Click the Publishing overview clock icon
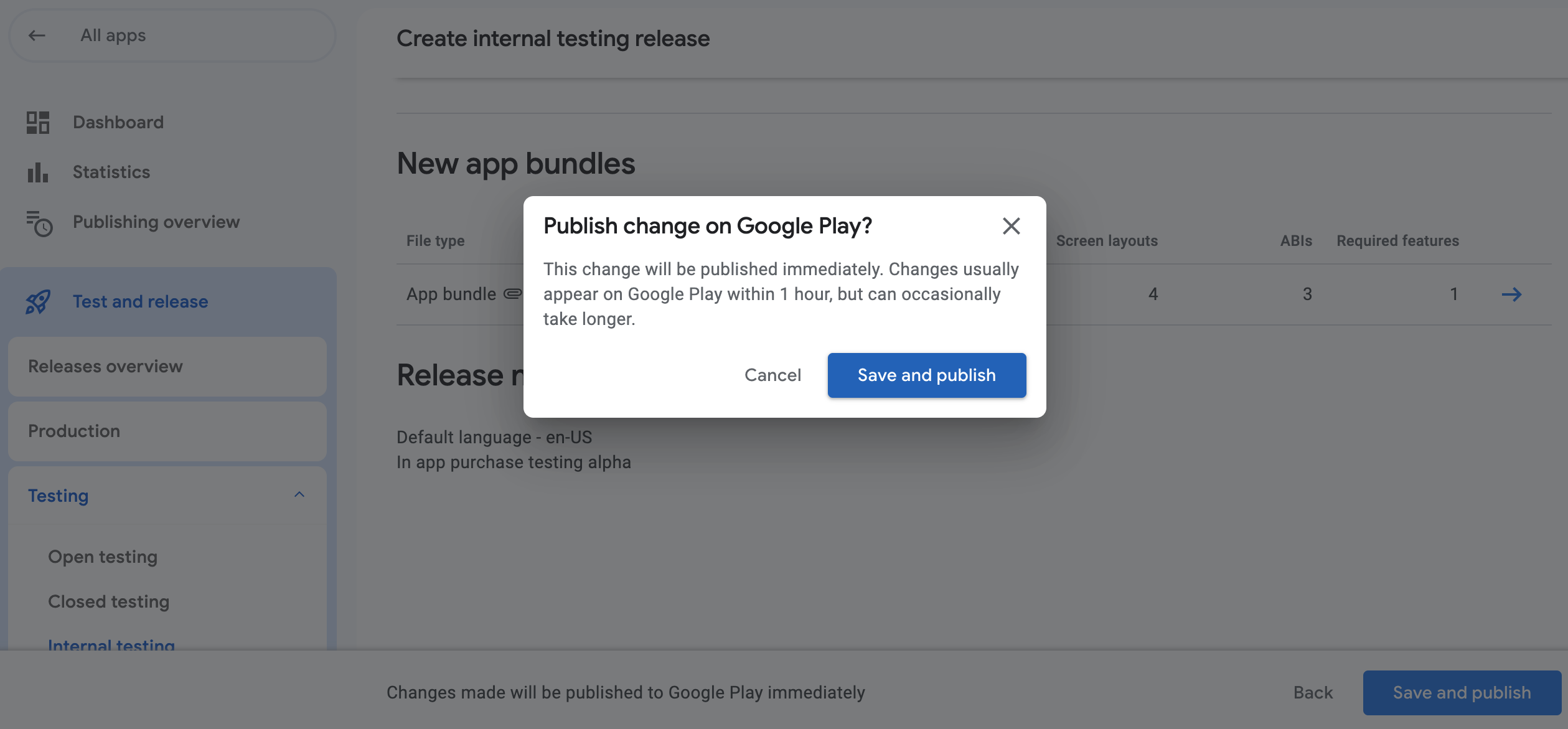Screen dimensions: 1568x729 pos(39,223)
